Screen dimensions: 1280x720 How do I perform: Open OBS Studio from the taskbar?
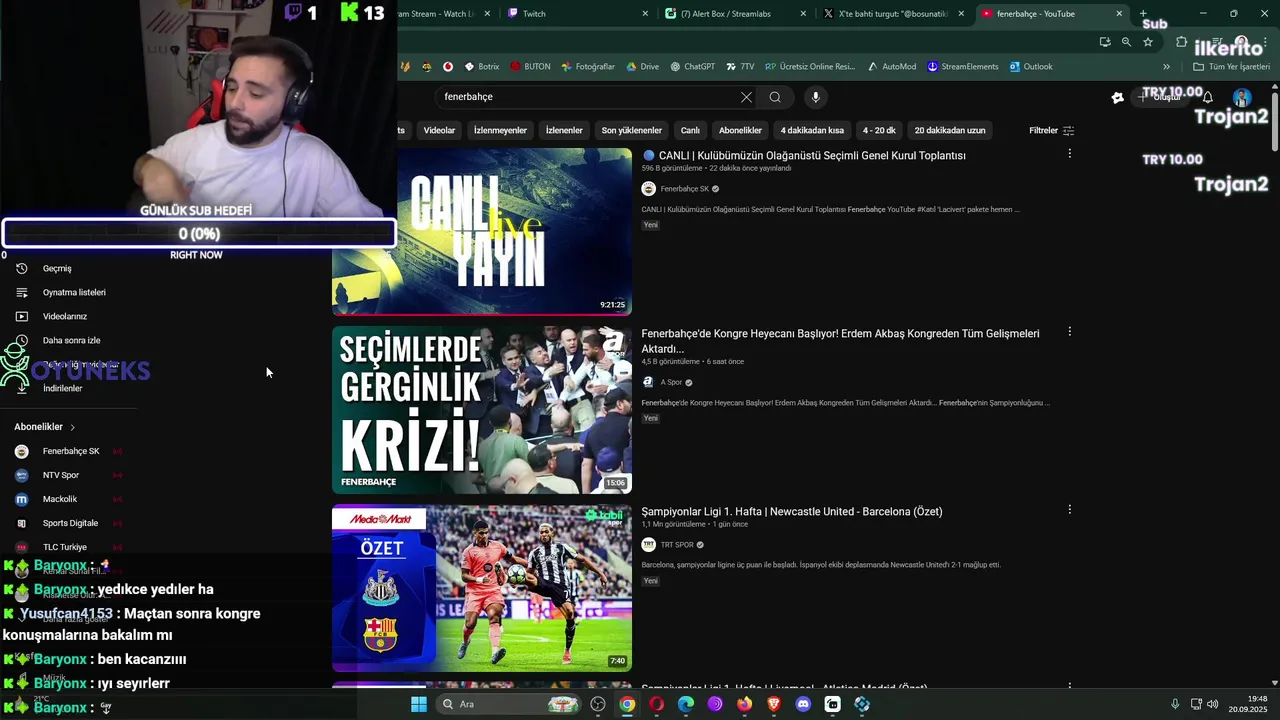coord(598,704)
